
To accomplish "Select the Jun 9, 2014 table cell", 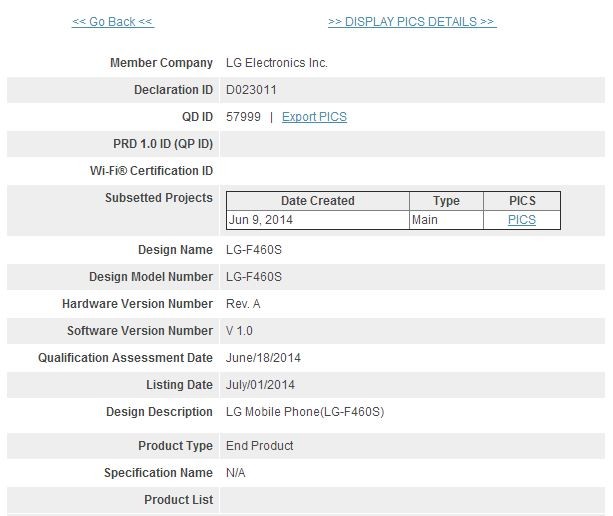I will (317, 220).
